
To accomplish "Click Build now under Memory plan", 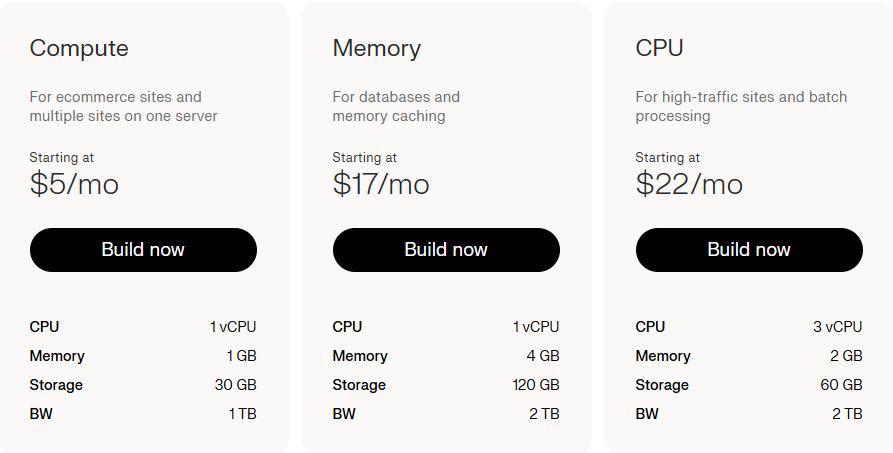I will 446,250.
